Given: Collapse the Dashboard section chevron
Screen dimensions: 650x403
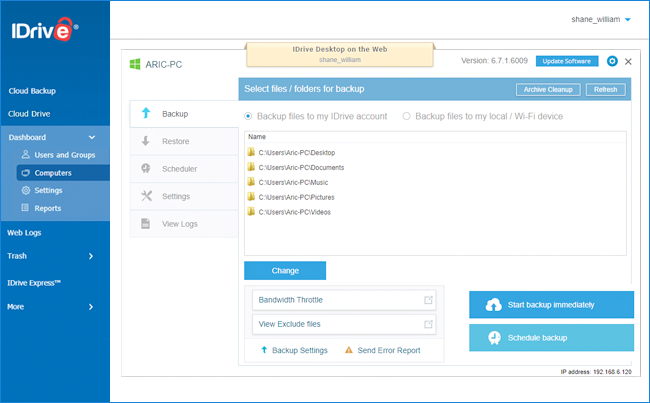Looking at the screenshot, I should (92, 137).
